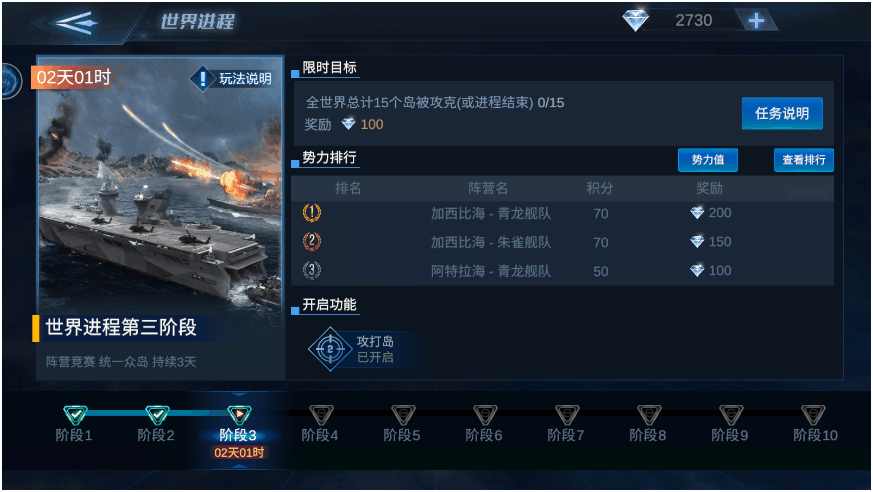The width and height of the screenshot is (873, 492).
Task: Click the 攻打岛 crosshair feature icon
Action: (x=330, y=349)
